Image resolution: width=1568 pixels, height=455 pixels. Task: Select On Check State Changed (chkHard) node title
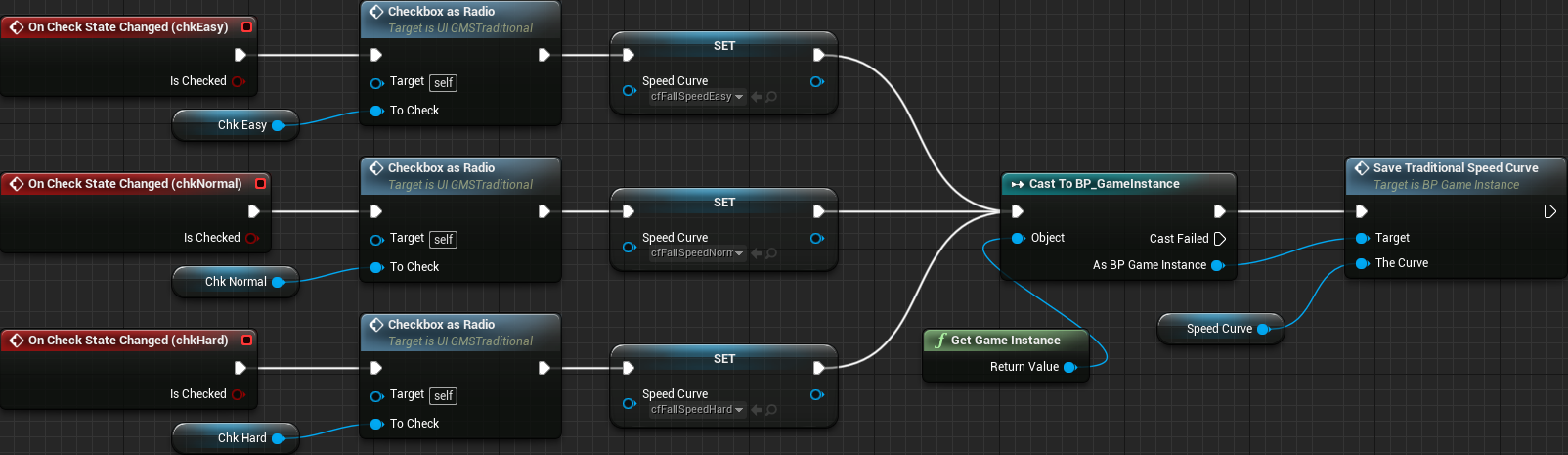[x=128, y=341]
